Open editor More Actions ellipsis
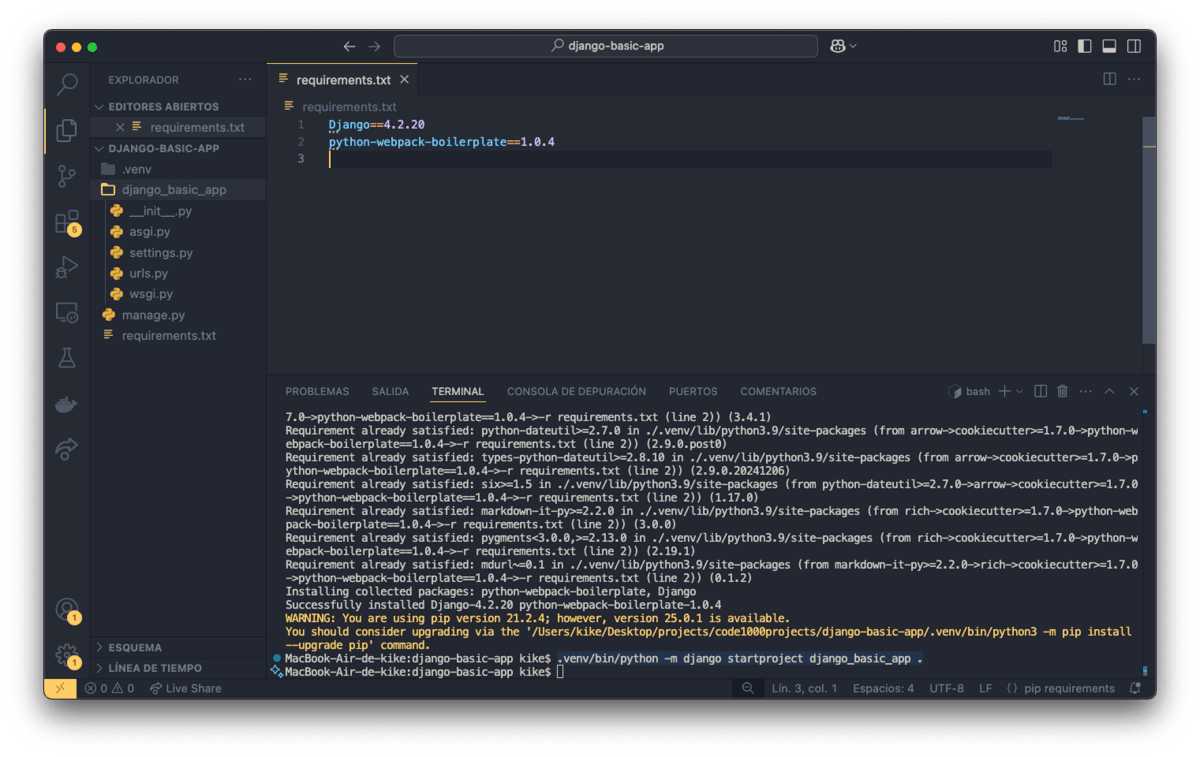The image size is (1200, 757). click(1134, 79)
